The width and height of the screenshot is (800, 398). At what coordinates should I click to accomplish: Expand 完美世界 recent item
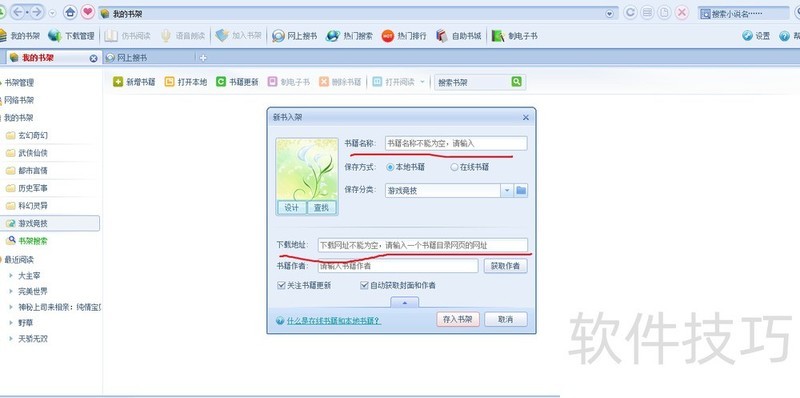pyautogui.click(x=11, y=291)
